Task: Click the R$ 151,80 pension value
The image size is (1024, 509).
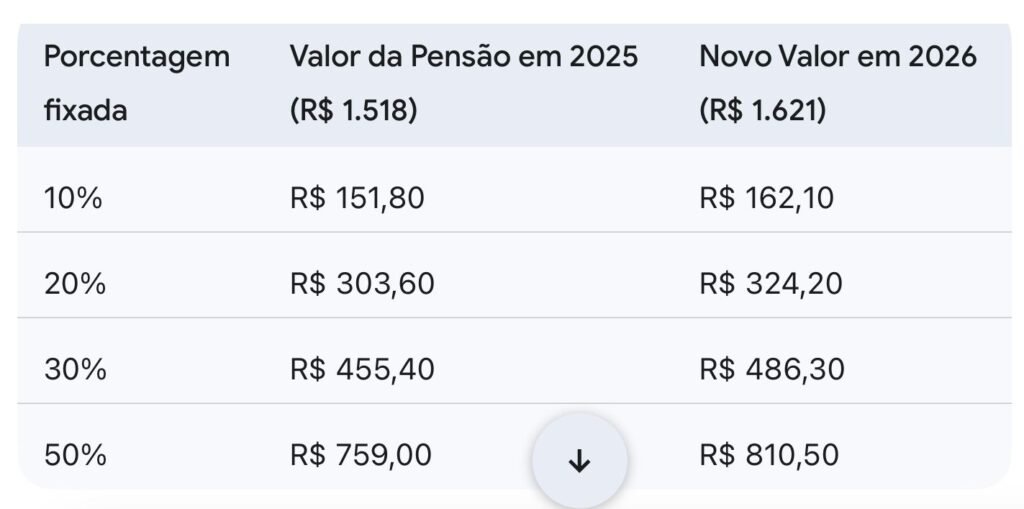Action: click(357, 198)
